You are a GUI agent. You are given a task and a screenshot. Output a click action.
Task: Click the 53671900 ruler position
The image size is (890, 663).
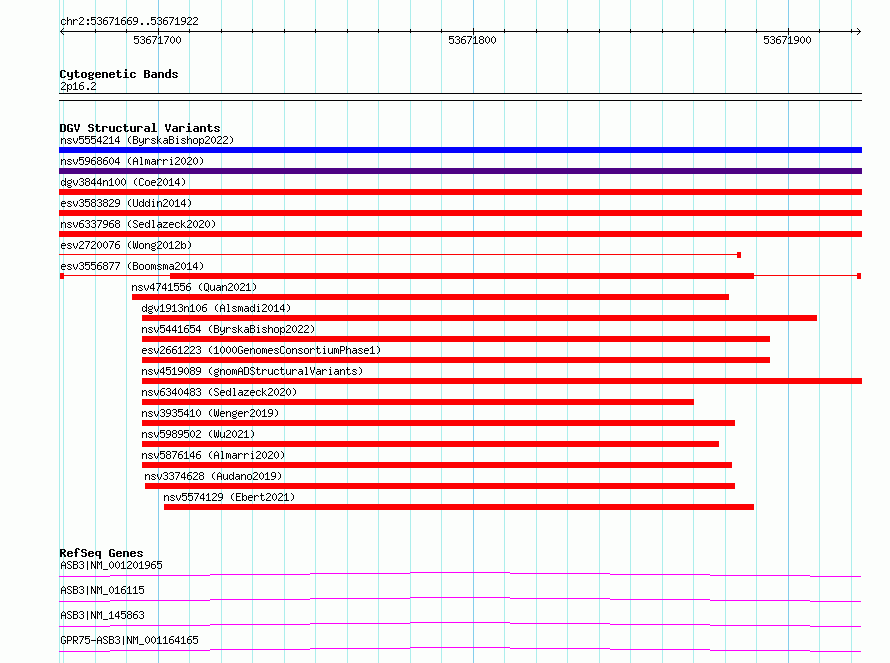[787, 40]
